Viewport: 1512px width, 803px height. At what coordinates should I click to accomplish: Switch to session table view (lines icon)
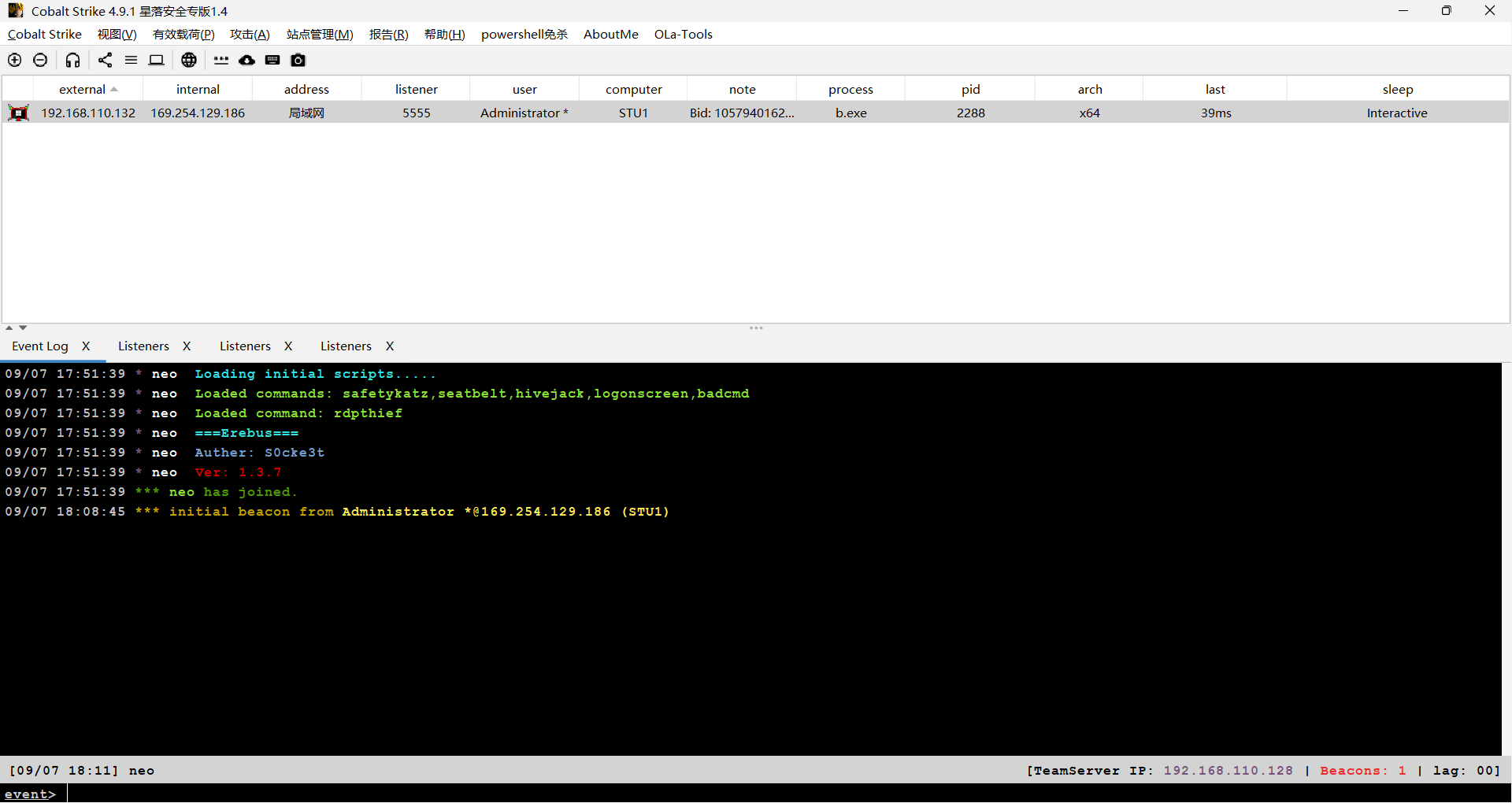coord(131,60)
